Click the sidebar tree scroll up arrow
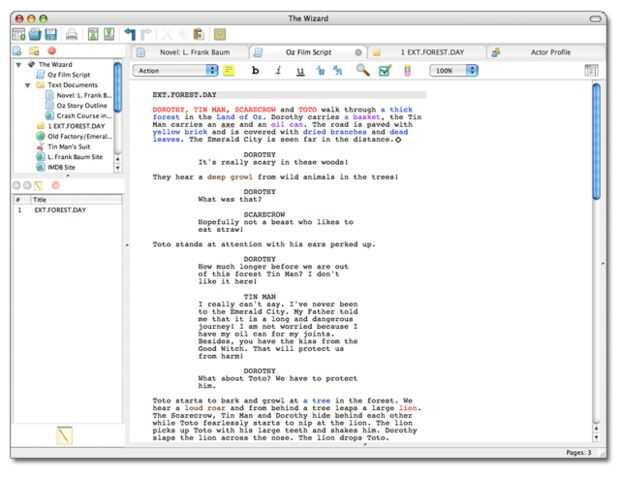Image resolution: width=620 pixels, height=481 pixels. (117, 159)
